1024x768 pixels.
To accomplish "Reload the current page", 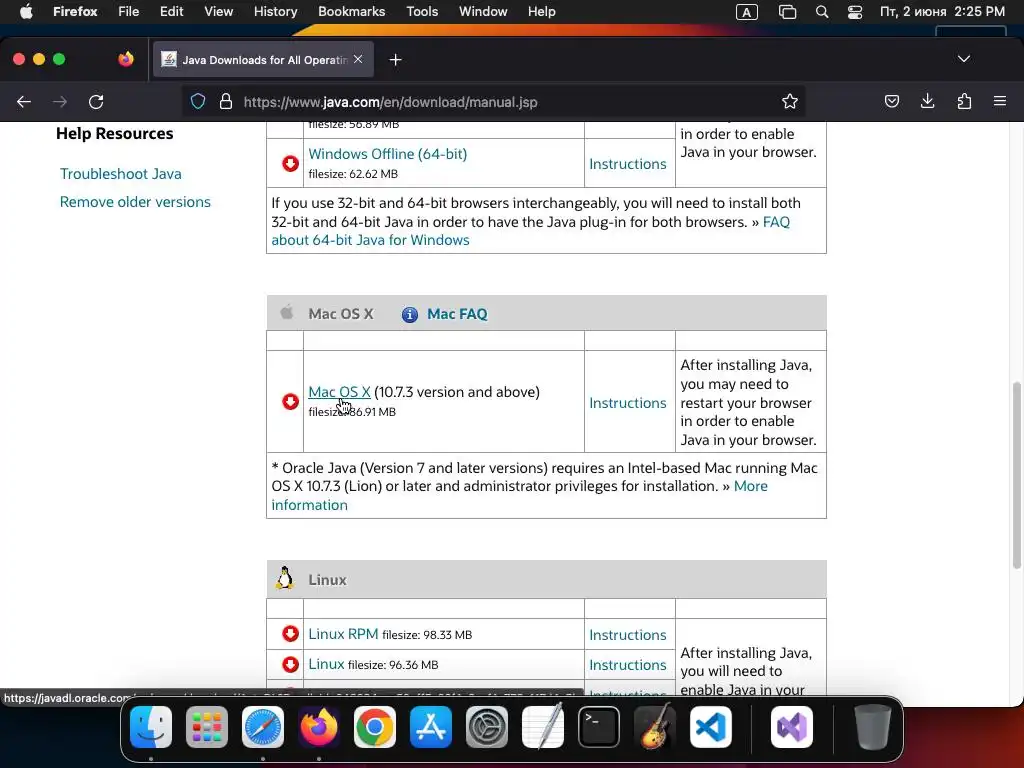I will point(96,102).
